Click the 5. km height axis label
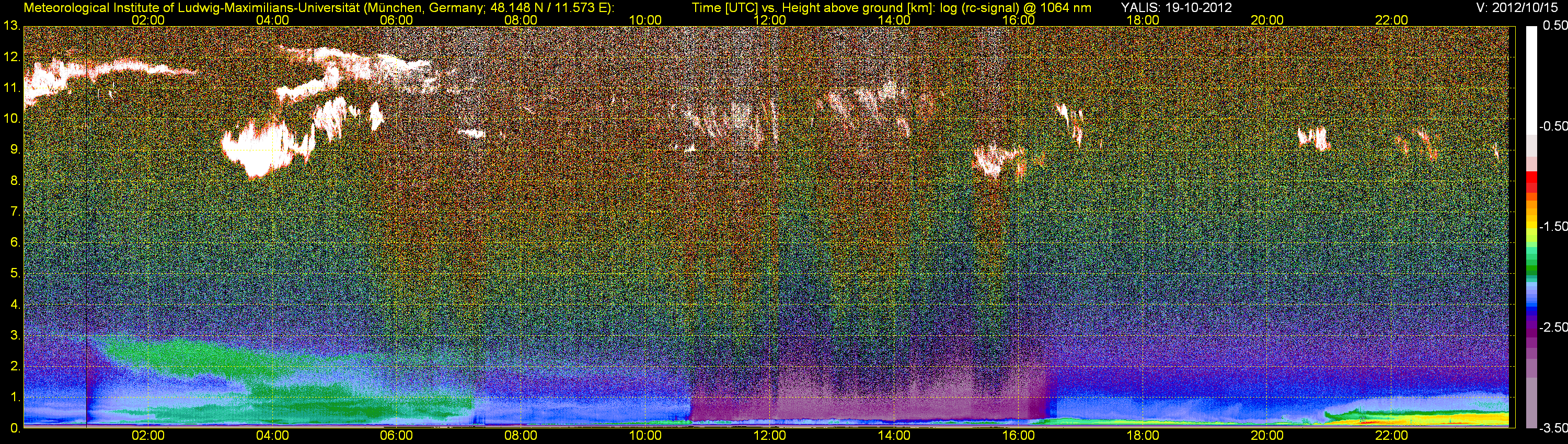The image size is (1568, 444). (x=15, y=273)
